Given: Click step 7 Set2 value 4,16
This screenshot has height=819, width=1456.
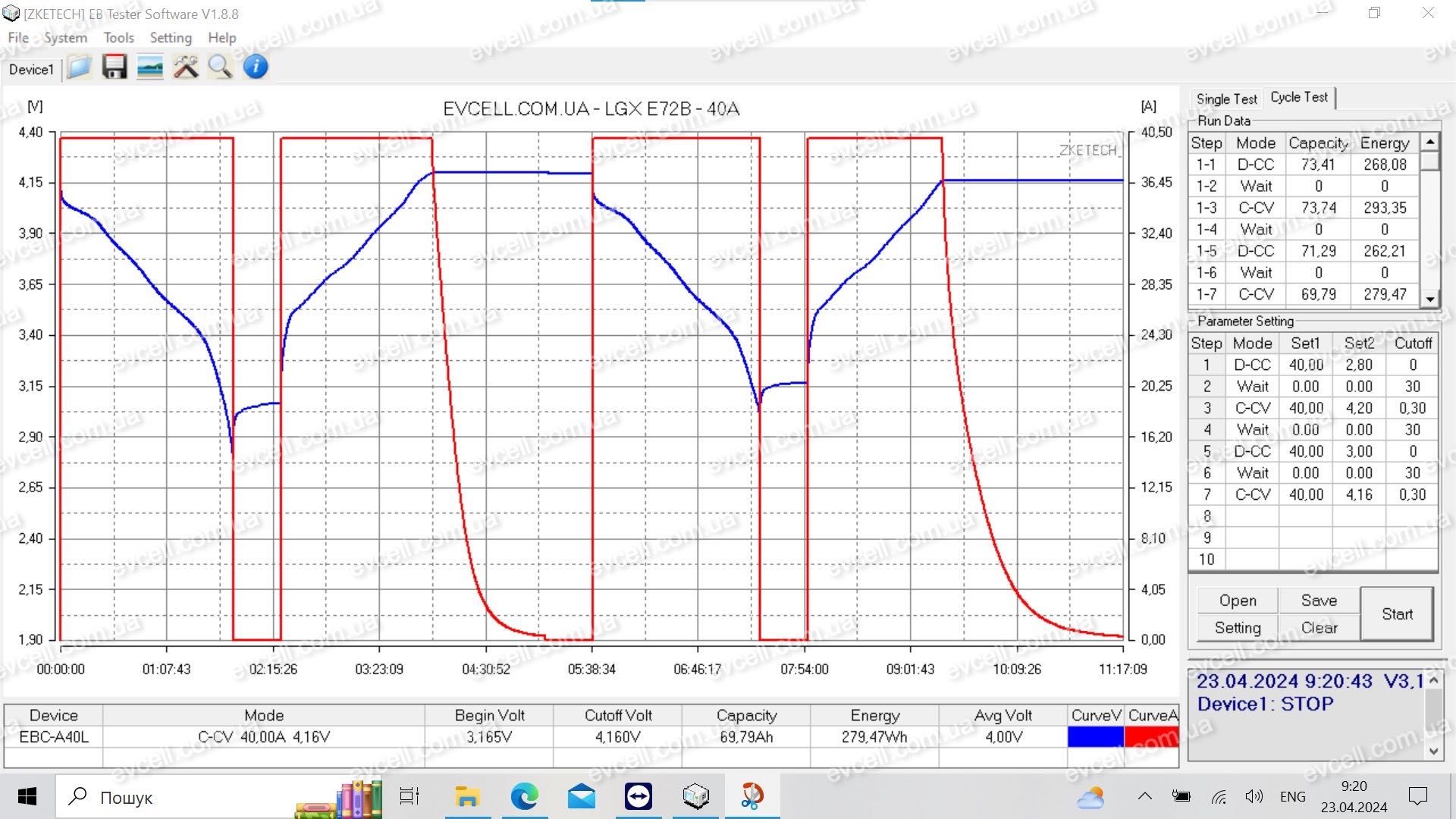Looking at the screenshot, I should pos(1359,494).
